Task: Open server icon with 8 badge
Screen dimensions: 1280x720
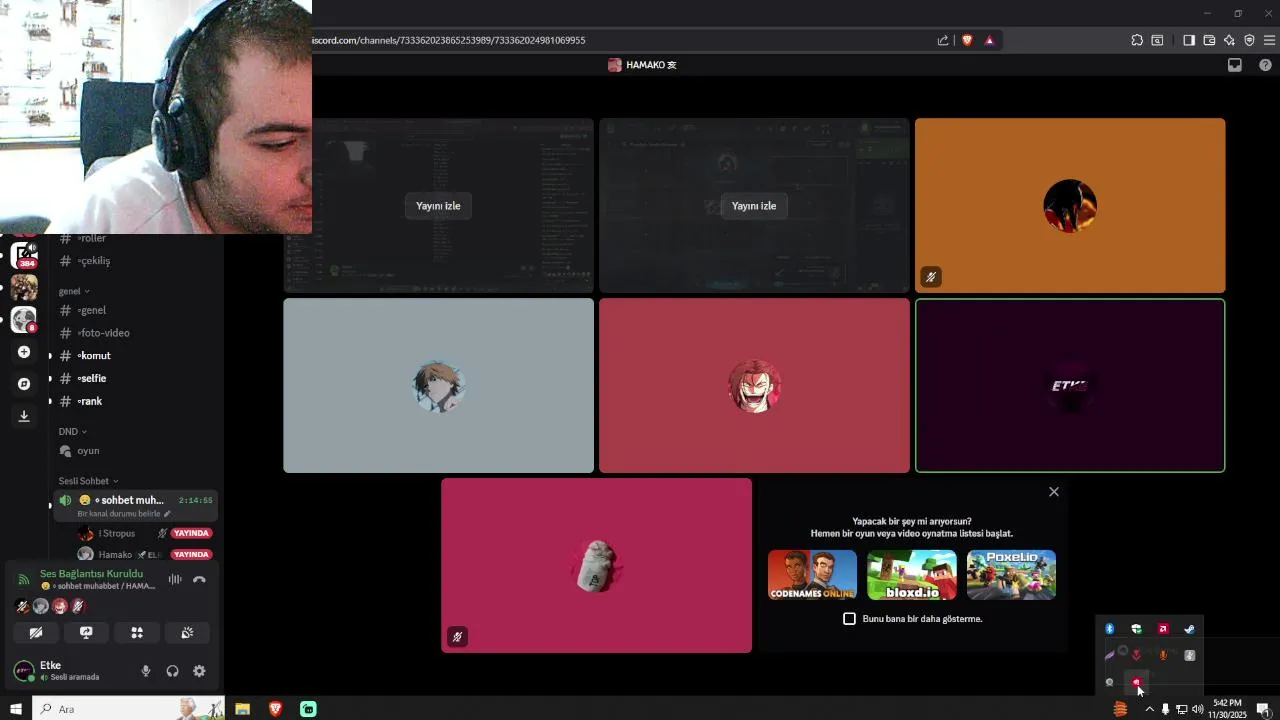Action: coord(24,320)
